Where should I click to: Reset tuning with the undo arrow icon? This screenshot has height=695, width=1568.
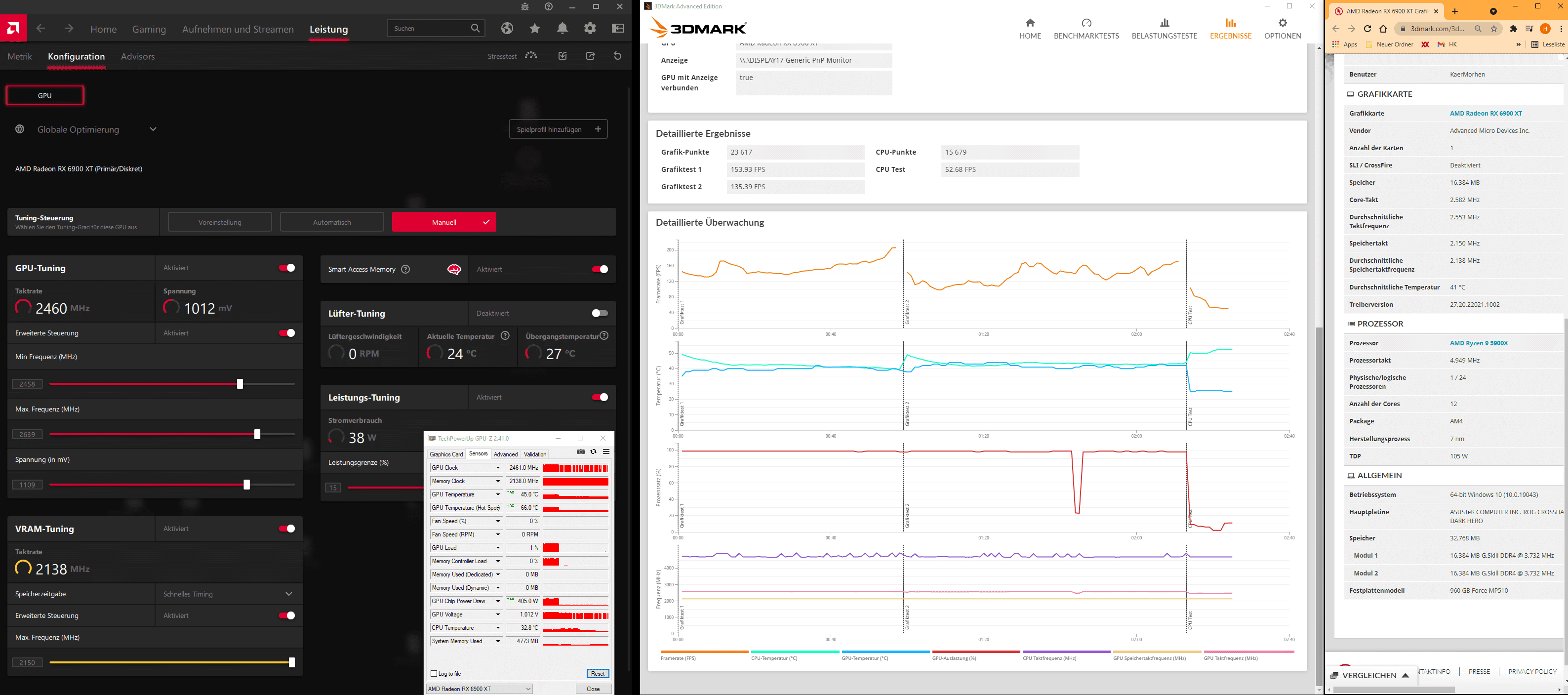point(618,56)
